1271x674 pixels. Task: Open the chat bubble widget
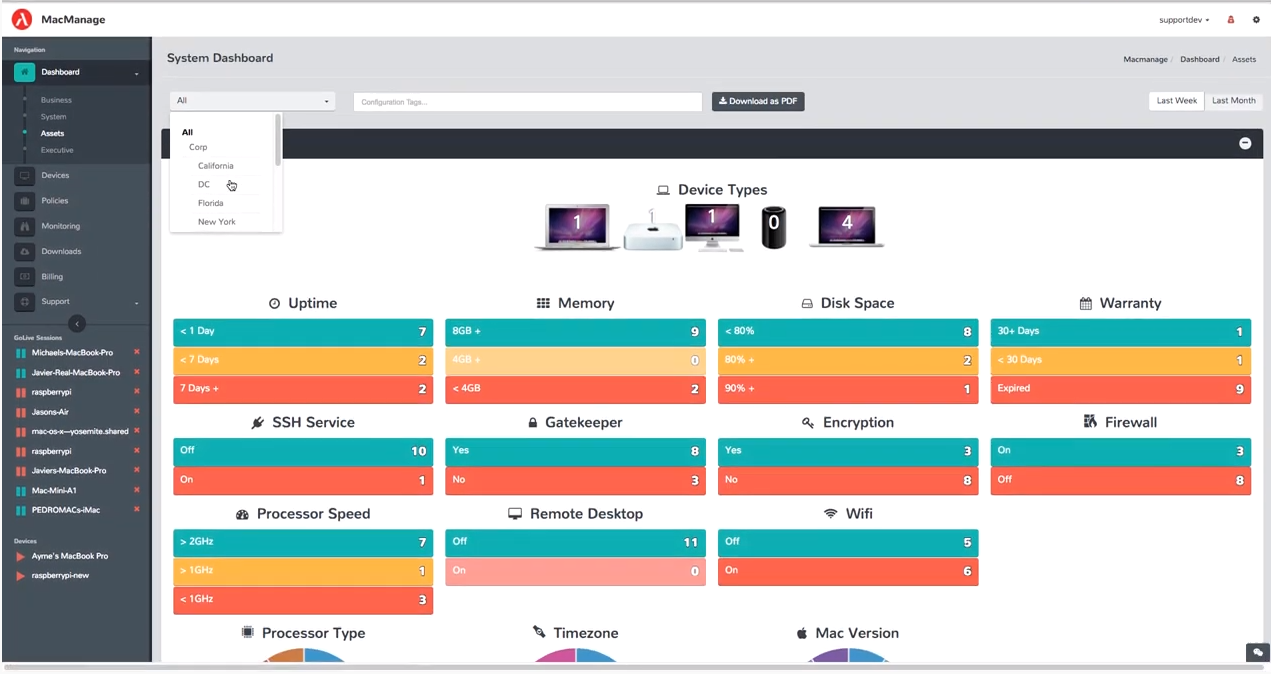(1258, 652)
